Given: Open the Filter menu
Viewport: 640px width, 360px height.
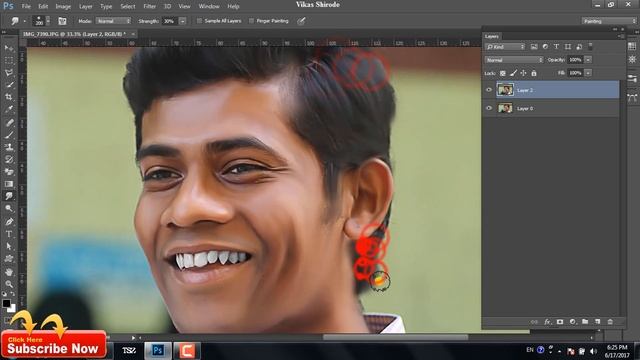Looking at the screenshot, I should (149, 7).
